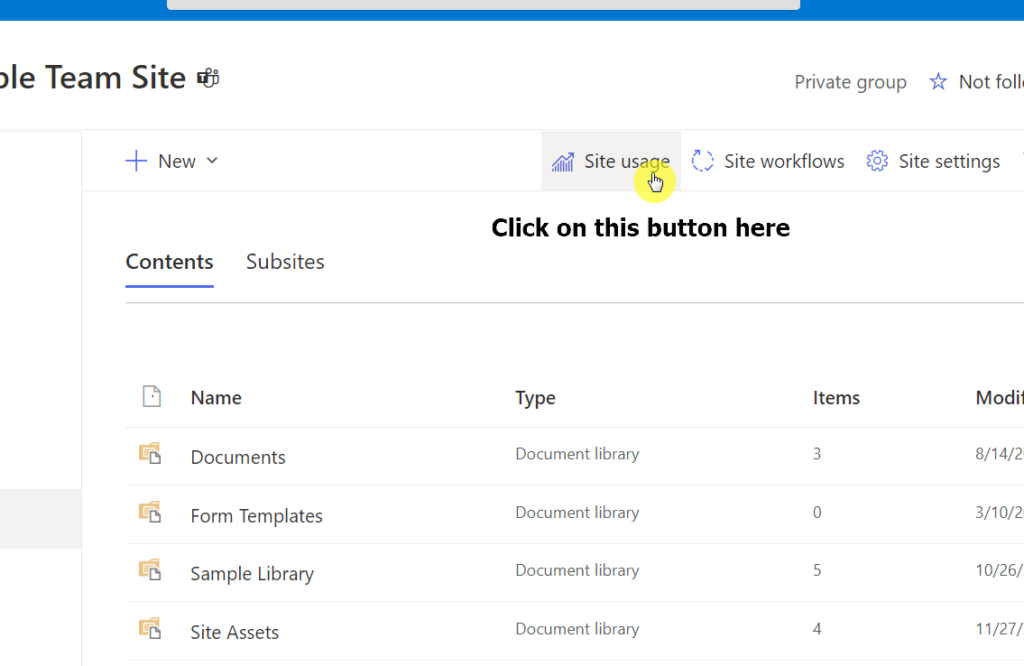Click item count 4 in Site Assets row
This screenshot has width=1024, height=666.
coord(817,629)
